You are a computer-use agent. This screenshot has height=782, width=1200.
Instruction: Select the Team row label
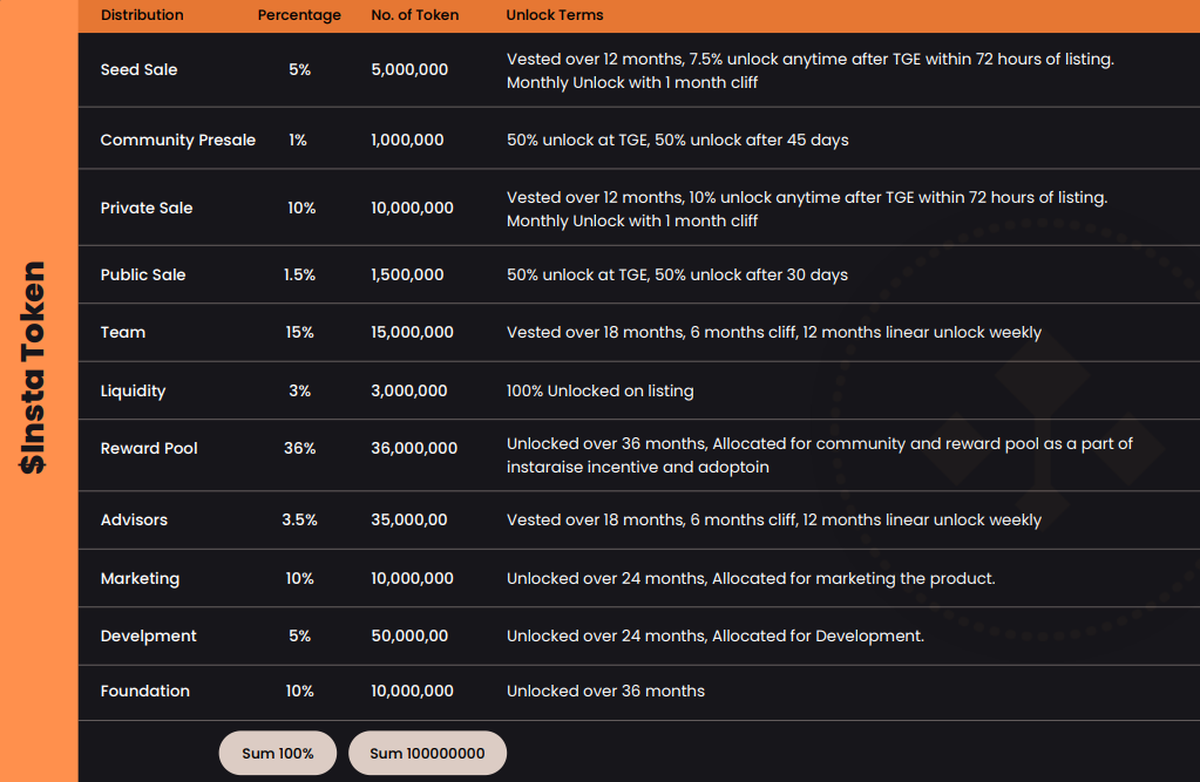pos(123,332)
